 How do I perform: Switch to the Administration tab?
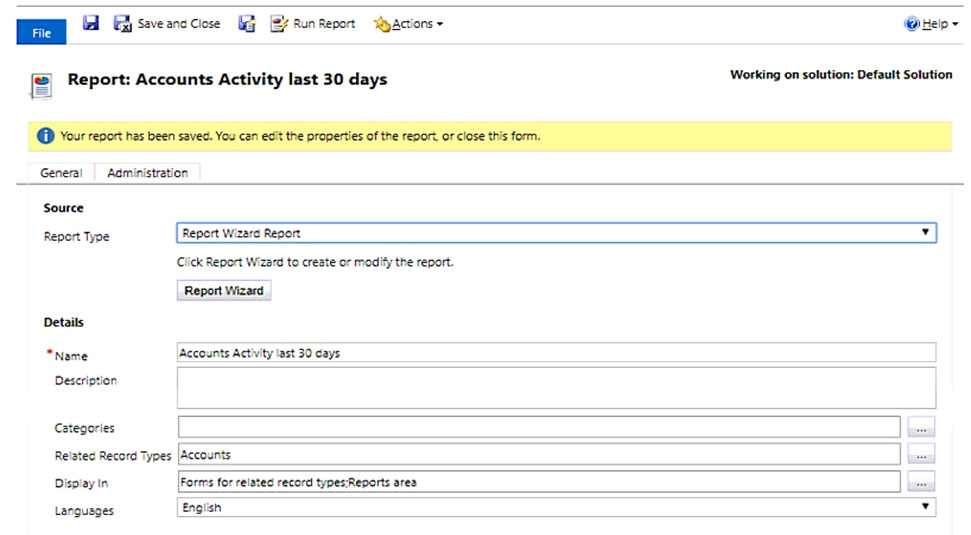[x=147, y=173]
